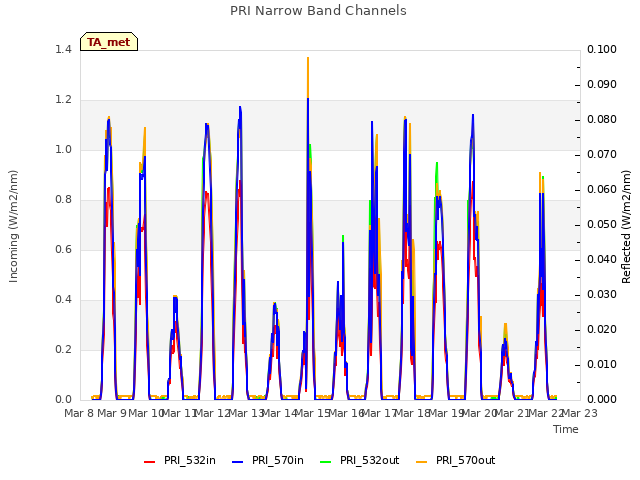Screen dimensions: 640x480
Task: Click the 0.4 left axis tick label
Action: coord(63,300)
